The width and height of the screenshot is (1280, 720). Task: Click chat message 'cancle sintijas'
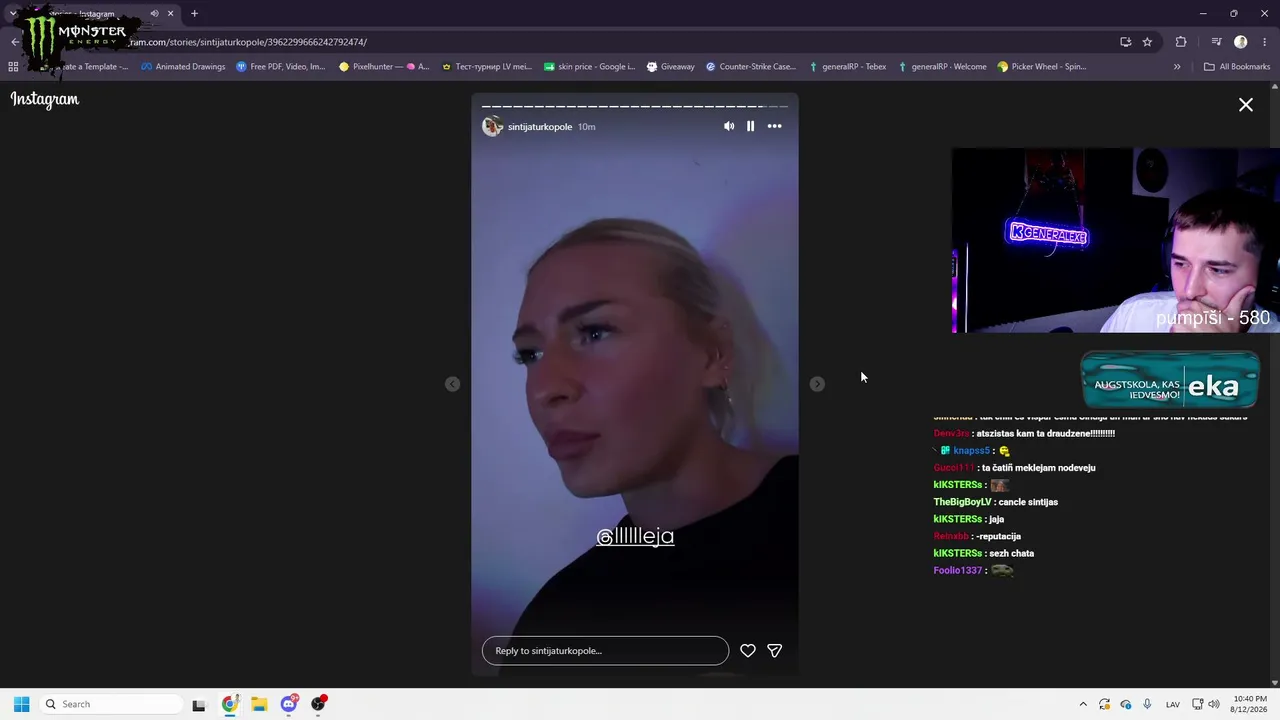click(1029, 502)
